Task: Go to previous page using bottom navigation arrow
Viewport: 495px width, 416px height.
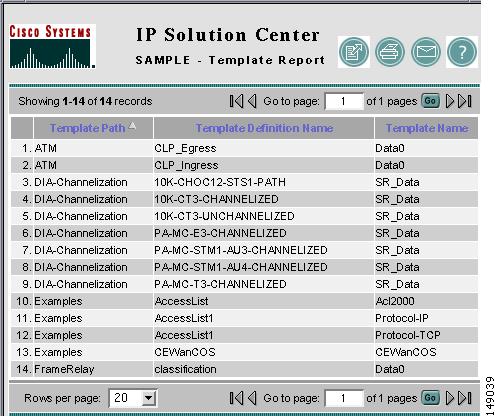Action: (x=252, y=398)
